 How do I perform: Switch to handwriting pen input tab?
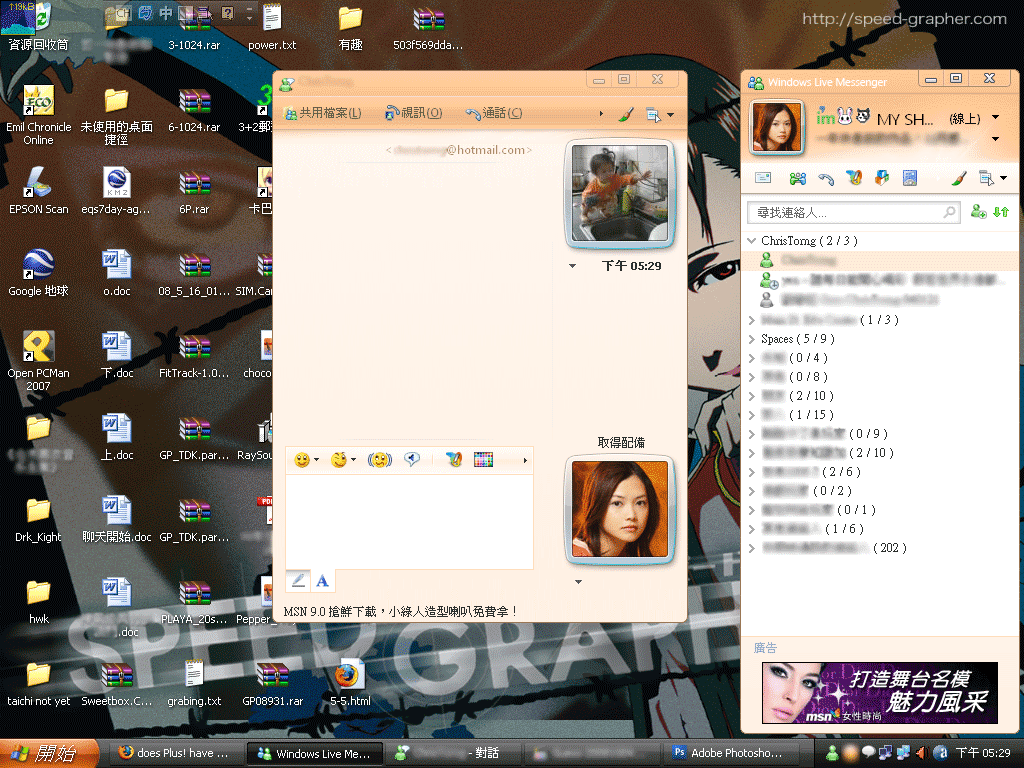click(298, 580)
